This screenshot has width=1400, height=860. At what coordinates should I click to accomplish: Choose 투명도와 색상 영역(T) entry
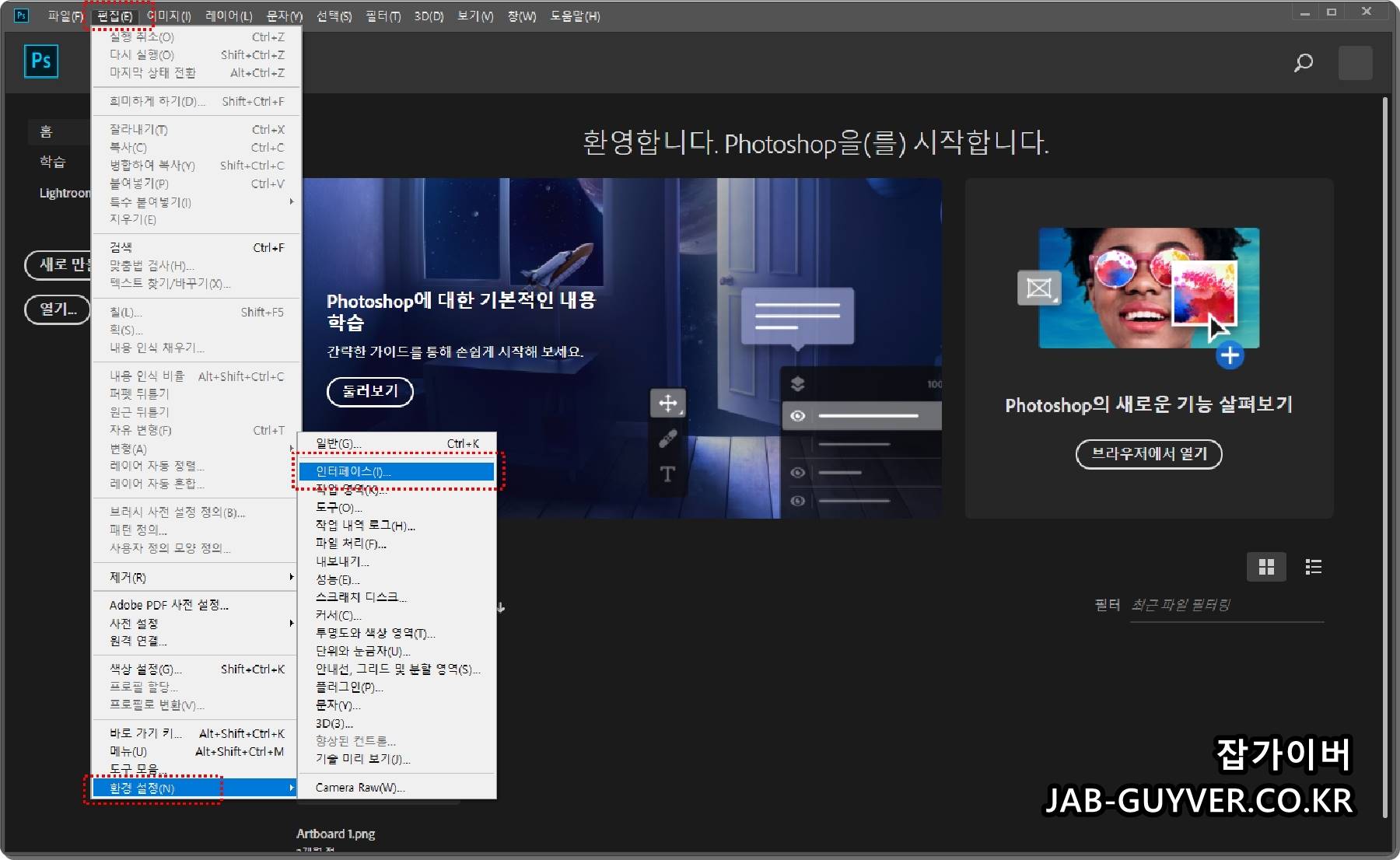pyautogui.click(x=397, y=633)
